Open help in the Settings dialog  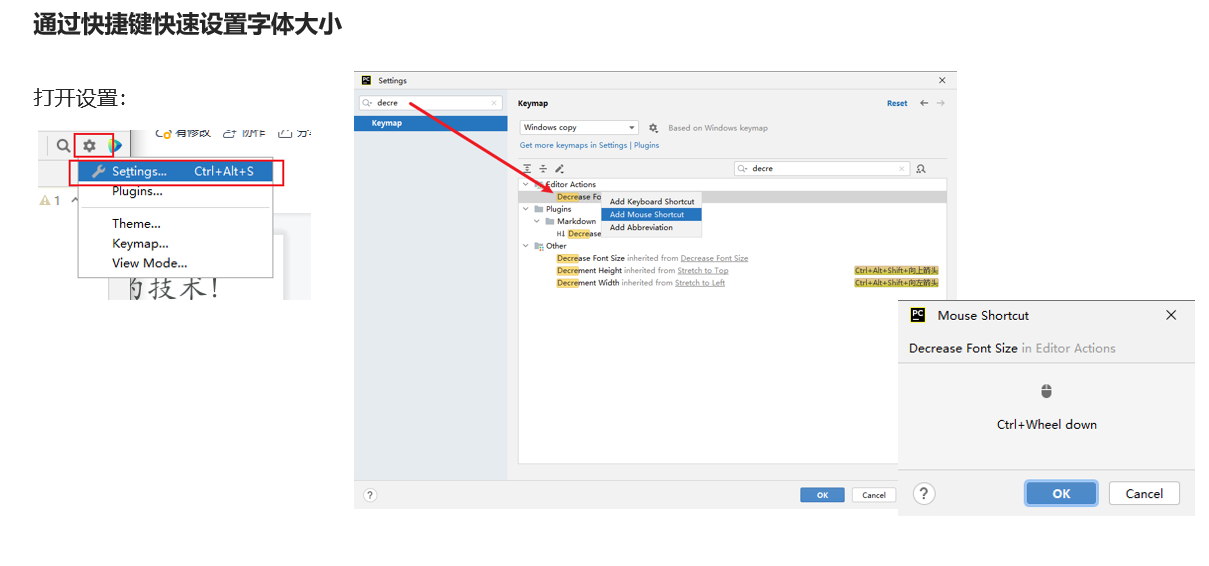pos(370,495)
